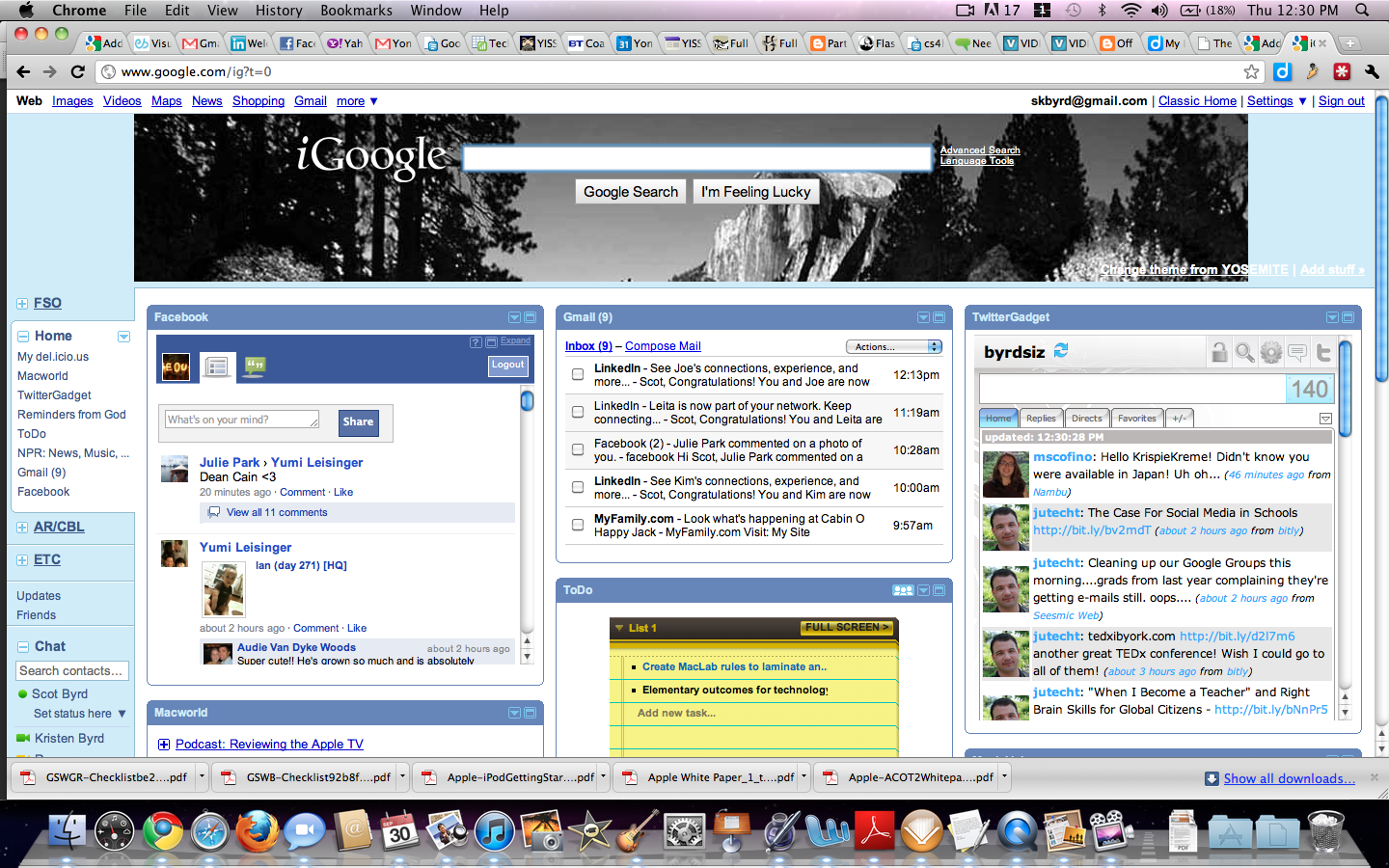Open the Facebook news feed icon tab

point(217,366)
